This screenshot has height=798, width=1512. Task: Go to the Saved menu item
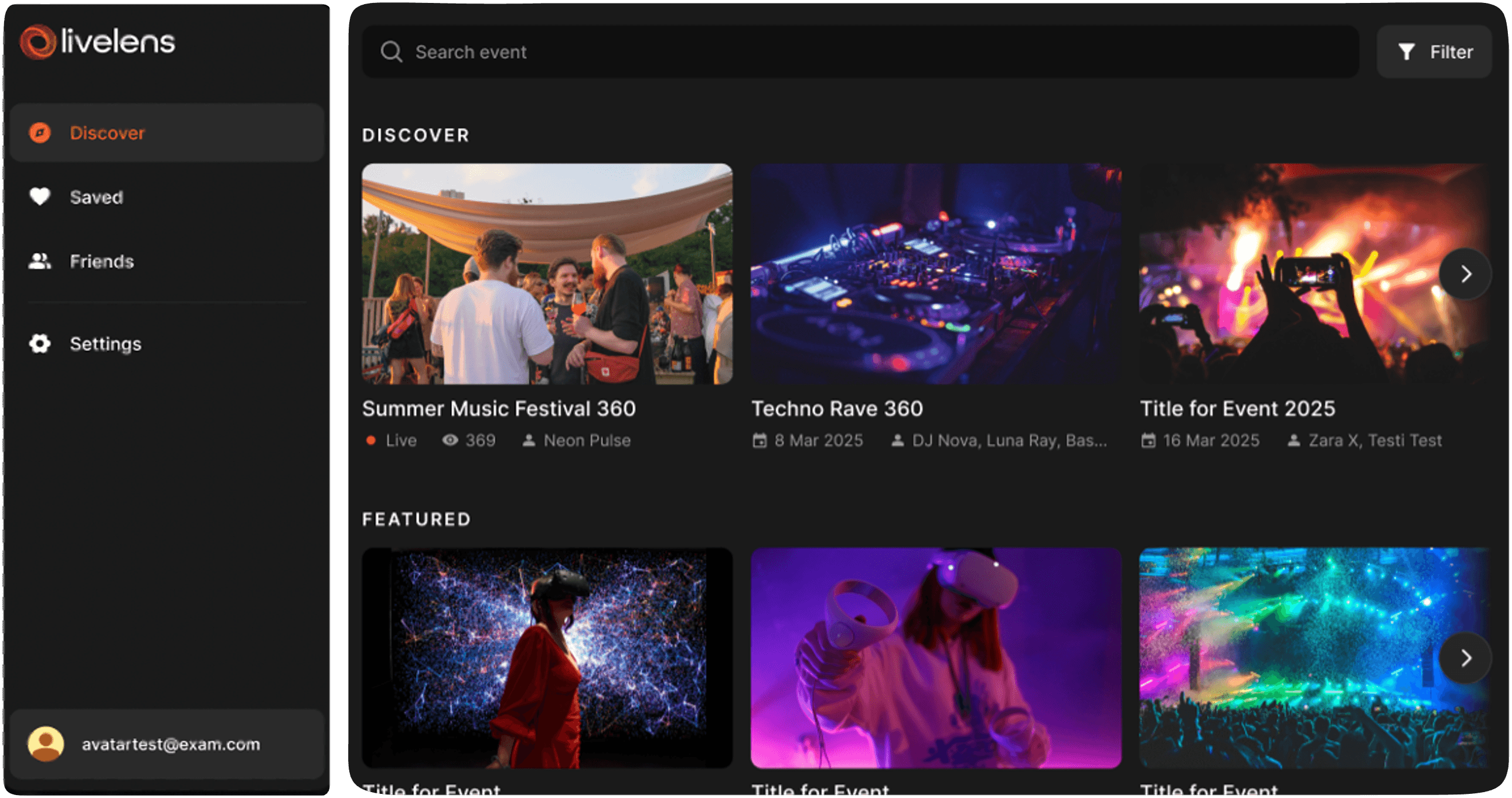point(97,196)
